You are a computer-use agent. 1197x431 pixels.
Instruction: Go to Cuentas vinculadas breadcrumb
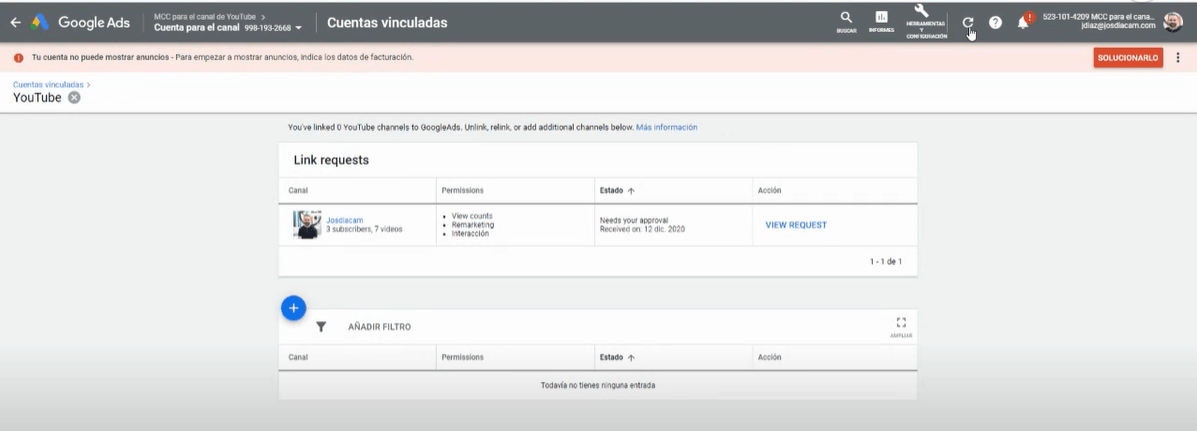(48, 85)
